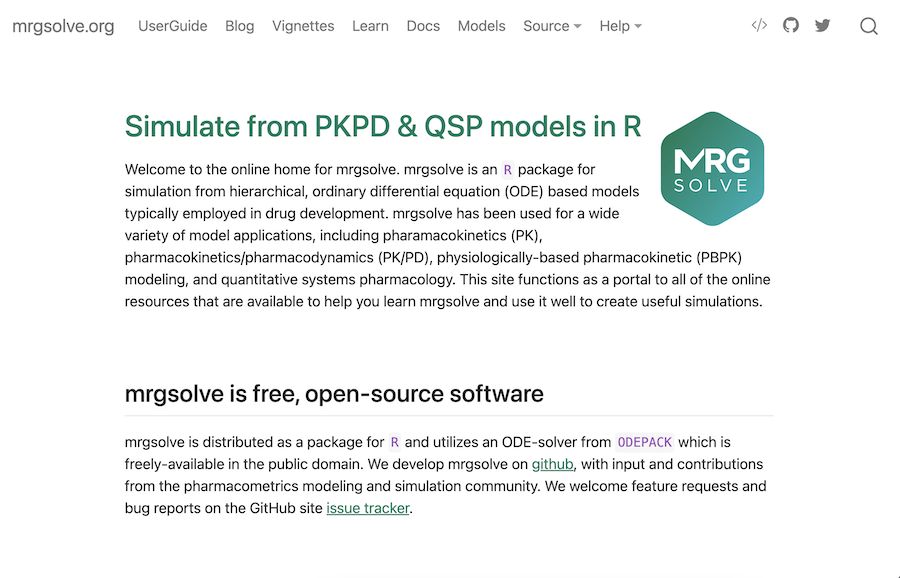Open the GitHub icon link
900x578 pixels.
click(791, 26)
